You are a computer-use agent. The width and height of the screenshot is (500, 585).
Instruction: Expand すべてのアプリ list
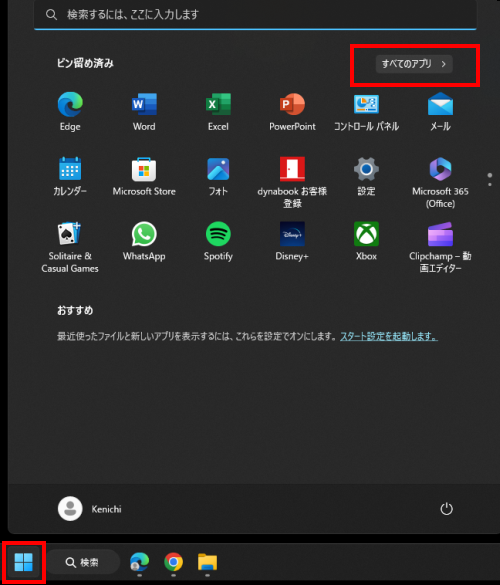(x=414, y=64)
